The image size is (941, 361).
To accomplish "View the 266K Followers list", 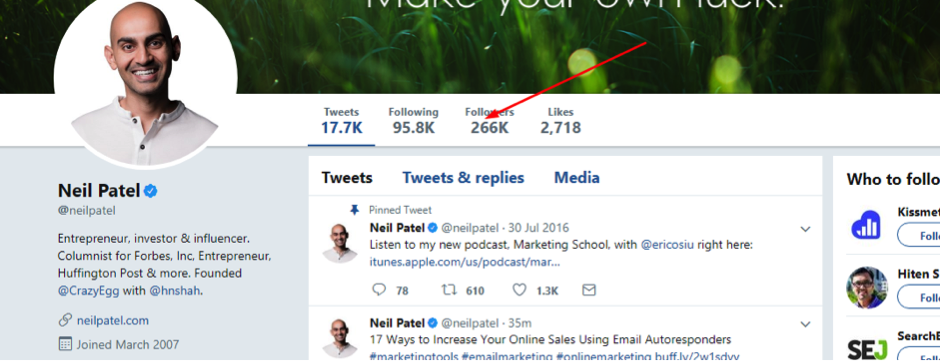I will pyautogui.click(x=489, y=121).
